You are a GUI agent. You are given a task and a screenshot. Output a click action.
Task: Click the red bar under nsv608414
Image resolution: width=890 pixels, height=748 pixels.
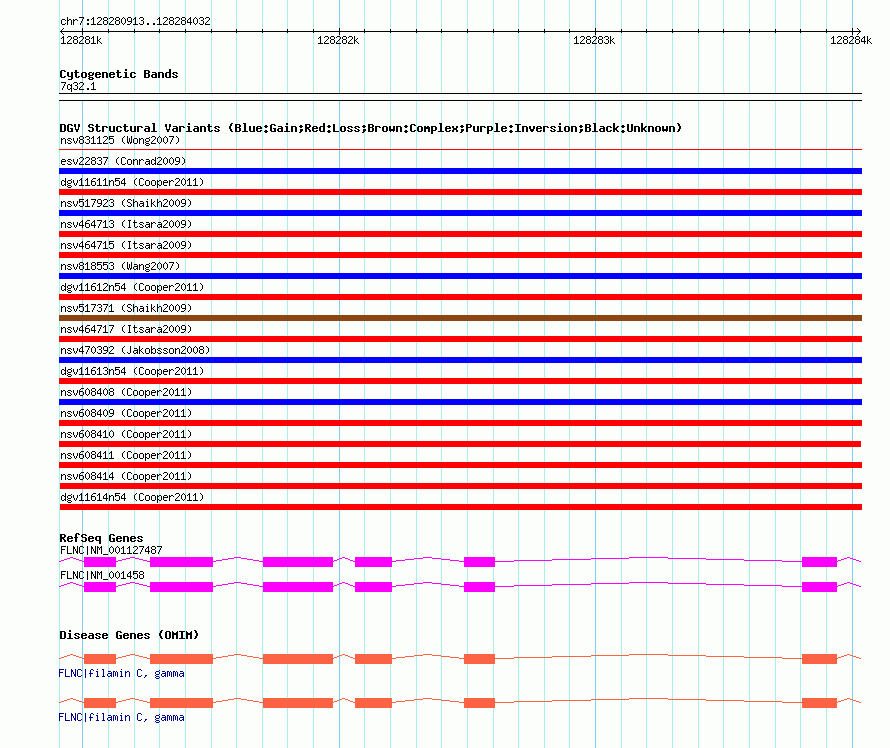point(460,486)
